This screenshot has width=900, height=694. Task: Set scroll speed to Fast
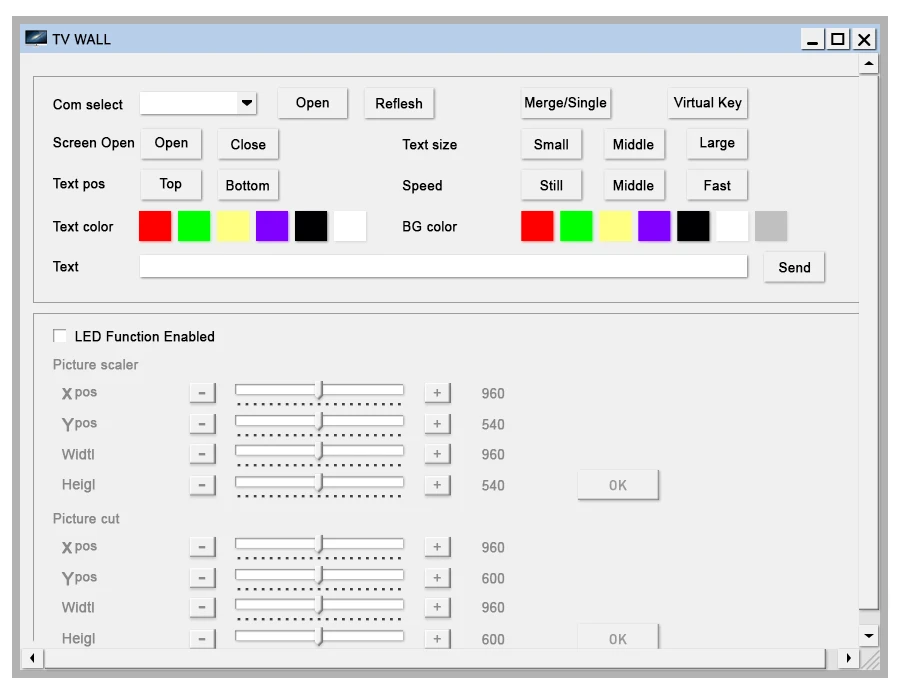(x=716, y=185)
